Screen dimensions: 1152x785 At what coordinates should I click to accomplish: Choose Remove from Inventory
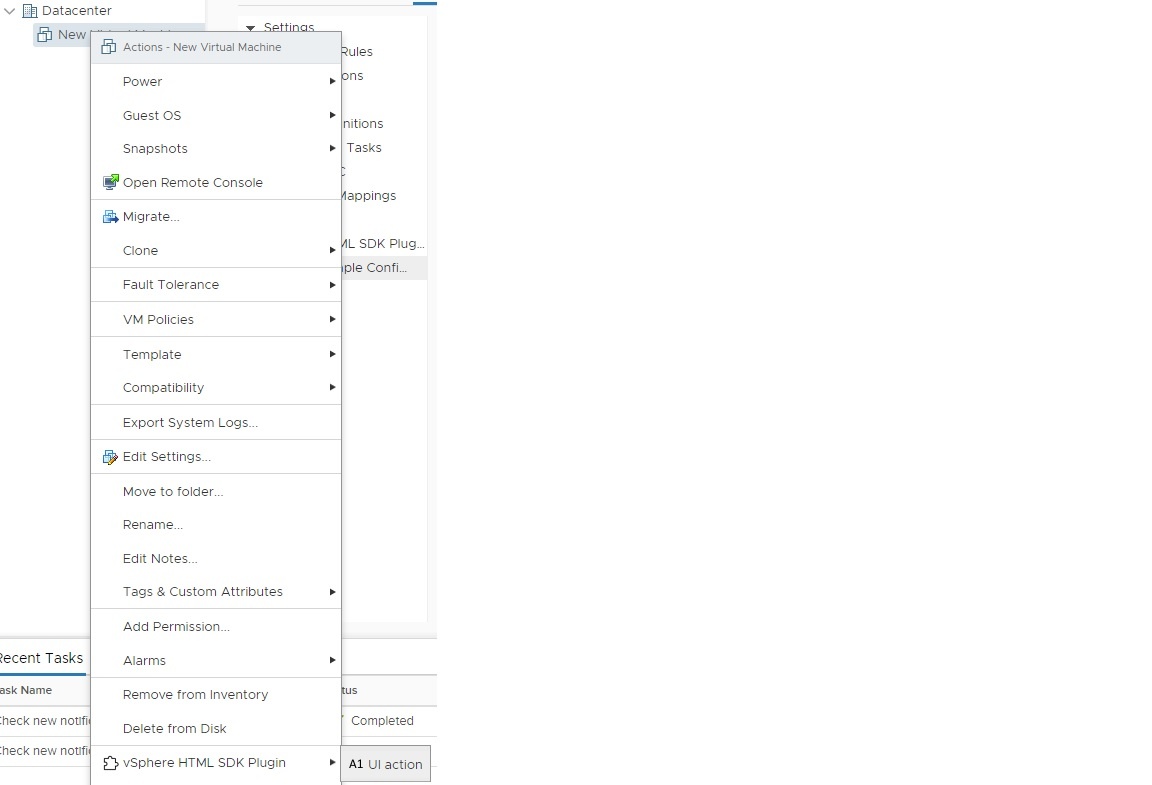point(216,695)
